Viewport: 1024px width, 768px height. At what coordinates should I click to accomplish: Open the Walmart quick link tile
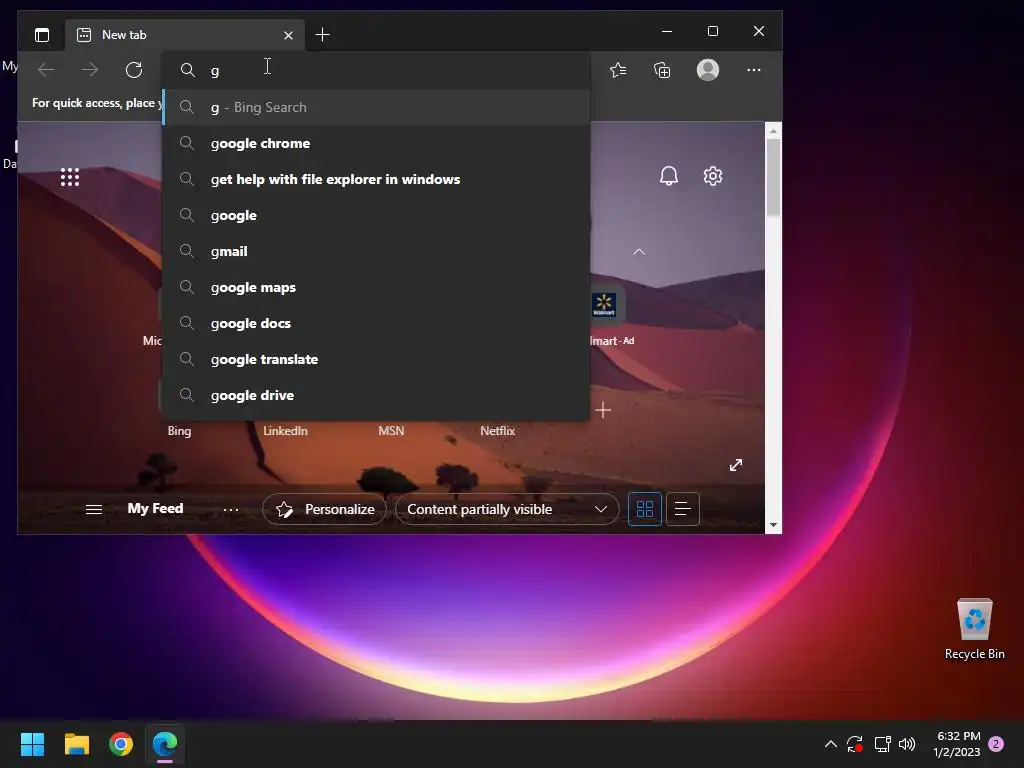(604, 305)
